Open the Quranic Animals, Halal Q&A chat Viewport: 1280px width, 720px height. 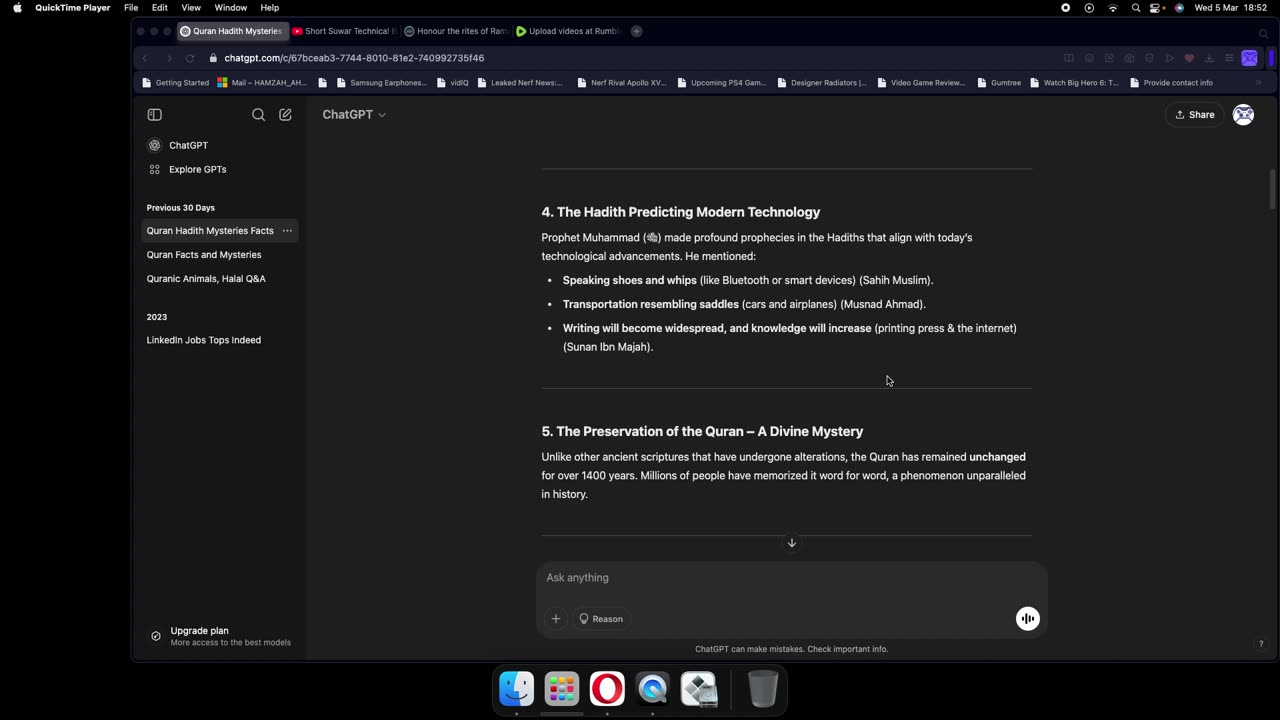tap(206, 279)
